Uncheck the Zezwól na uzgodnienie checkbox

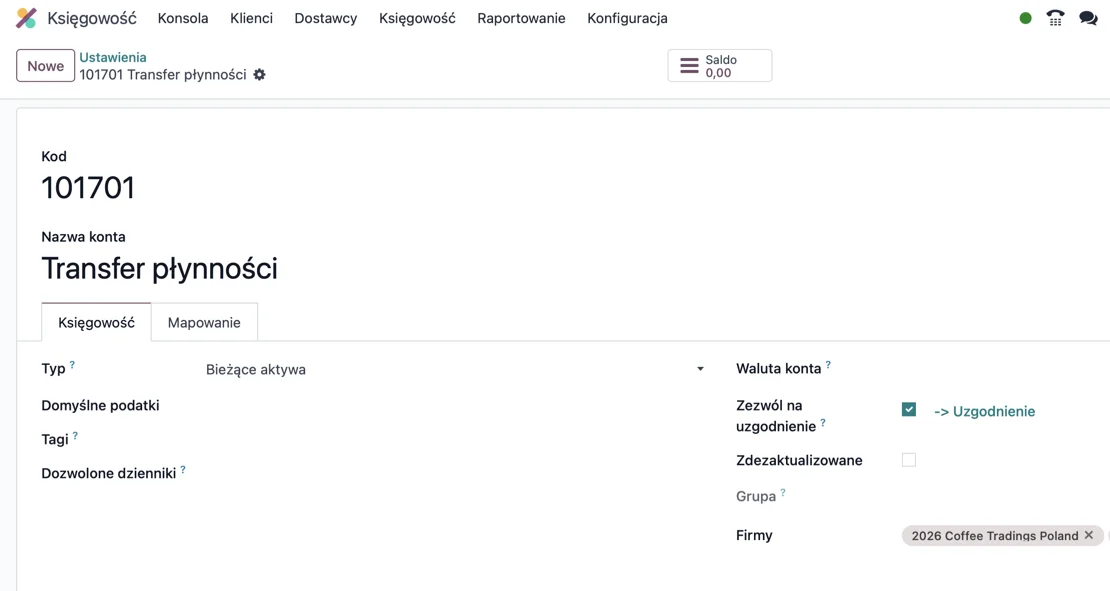(909, 410)
